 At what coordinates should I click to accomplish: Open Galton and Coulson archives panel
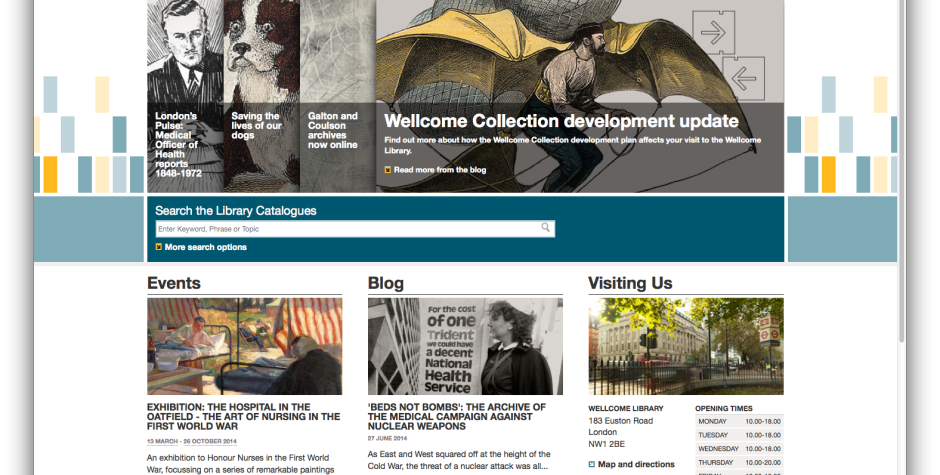click(338, 96)
